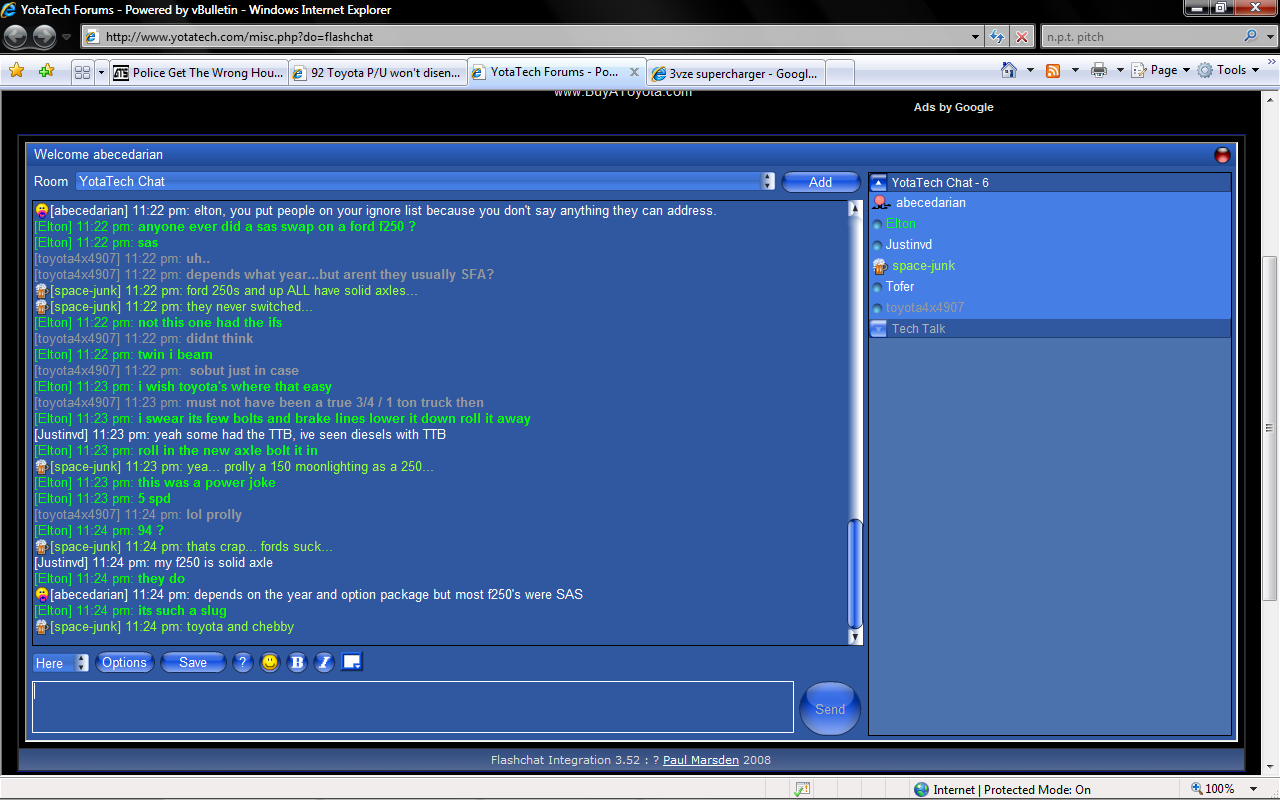Click the Home icon in toolbar

[x=1010, y=70]
